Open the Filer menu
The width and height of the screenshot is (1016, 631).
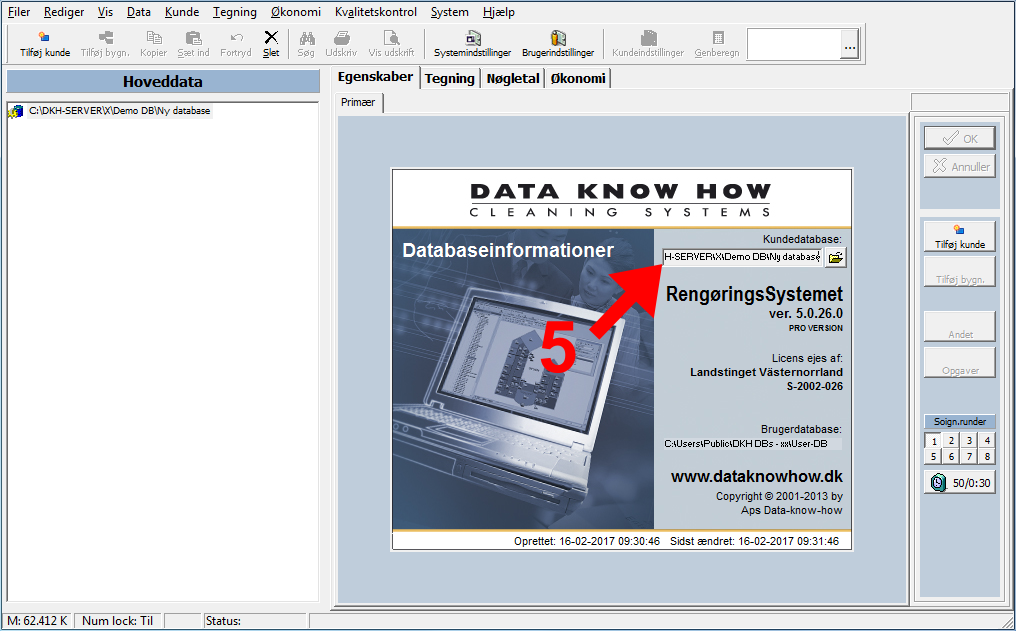19,12
